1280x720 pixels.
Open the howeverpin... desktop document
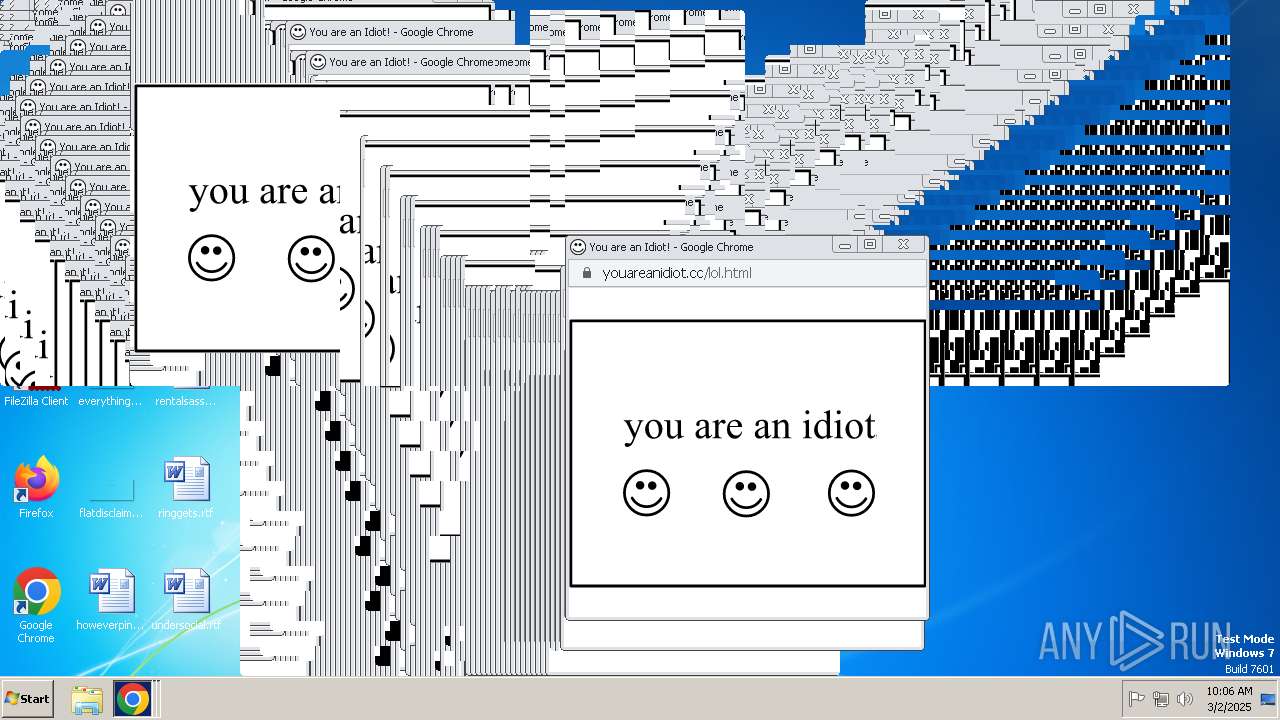point(111,600)
